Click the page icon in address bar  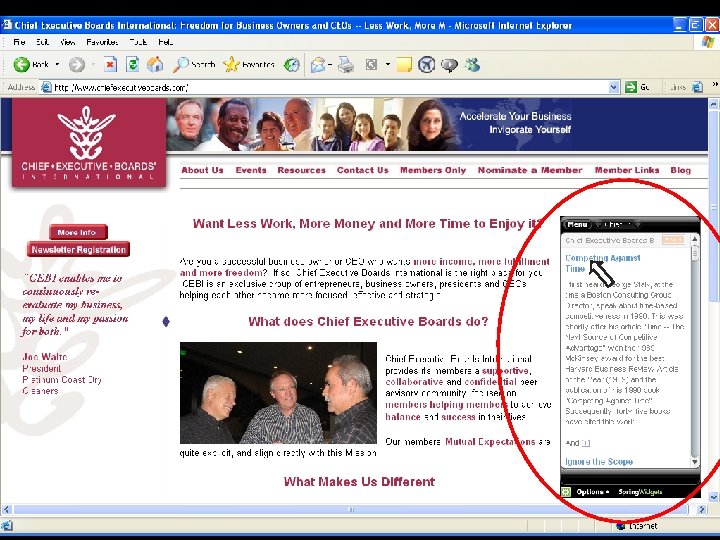point(46,87)
